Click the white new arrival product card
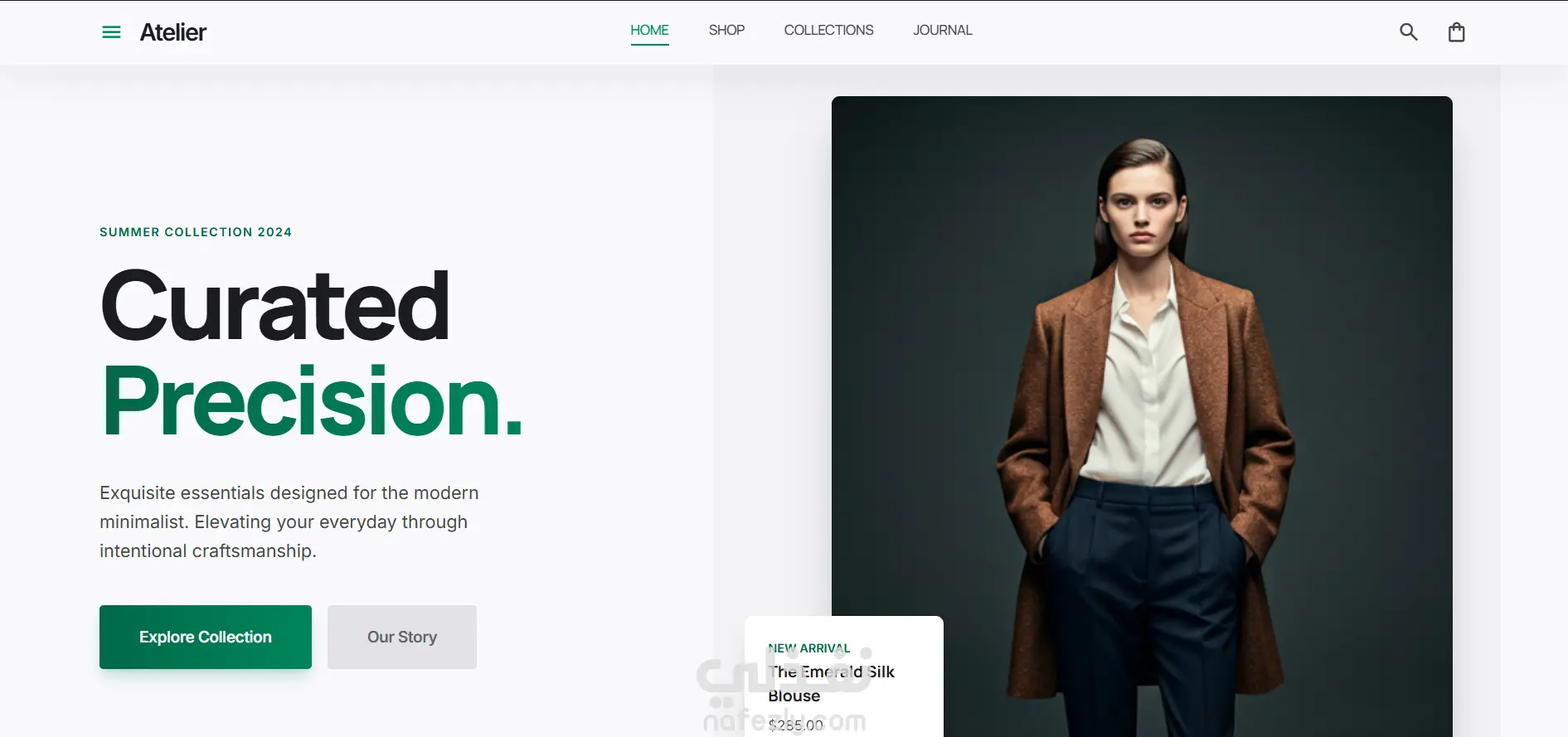The width and height of the screenshot is (1568, 737). point(844,676)
